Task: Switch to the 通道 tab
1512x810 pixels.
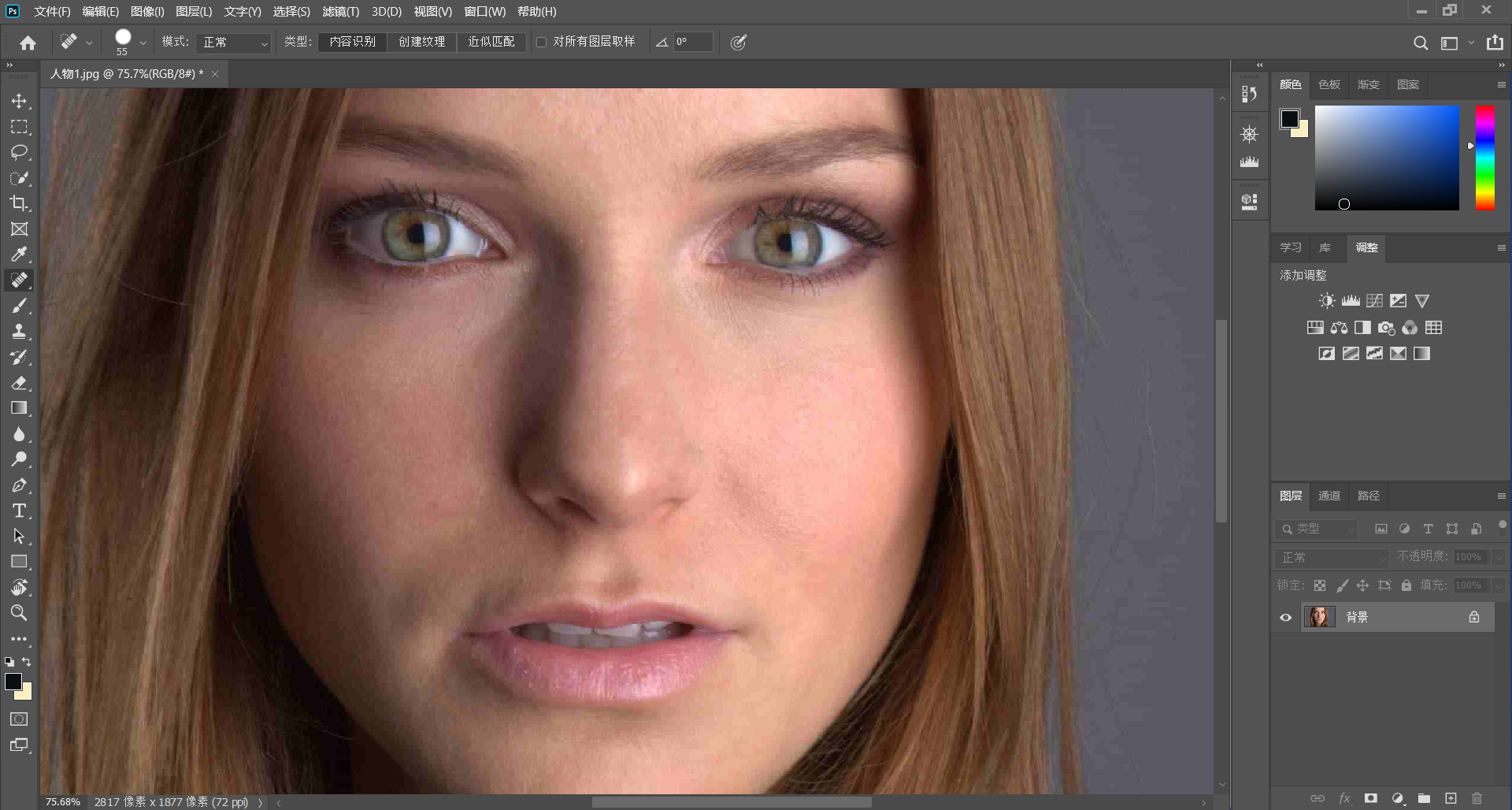Action: 1329,496
